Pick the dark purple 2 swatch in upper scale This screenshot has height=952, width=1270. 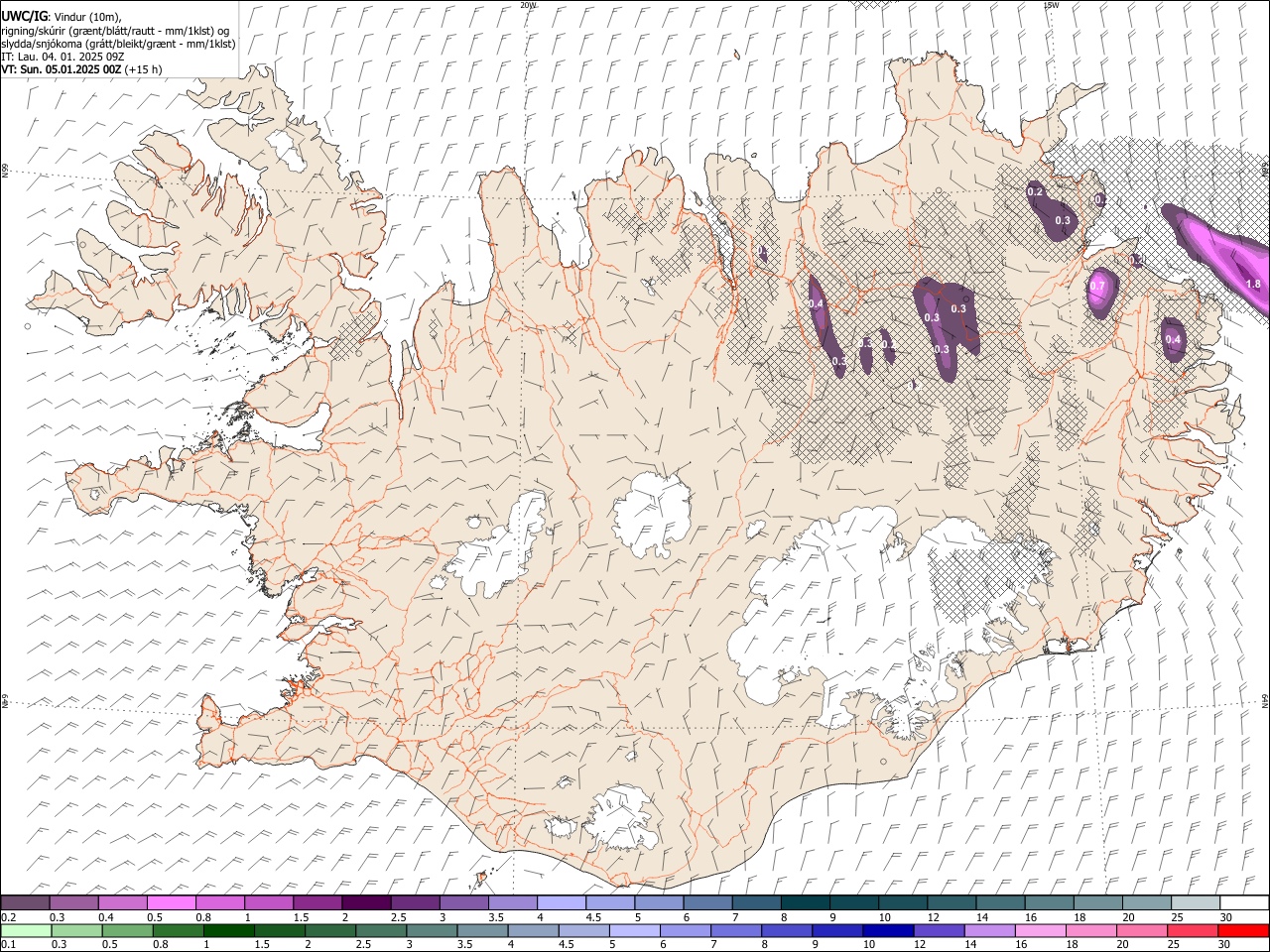tap(366, 902)
